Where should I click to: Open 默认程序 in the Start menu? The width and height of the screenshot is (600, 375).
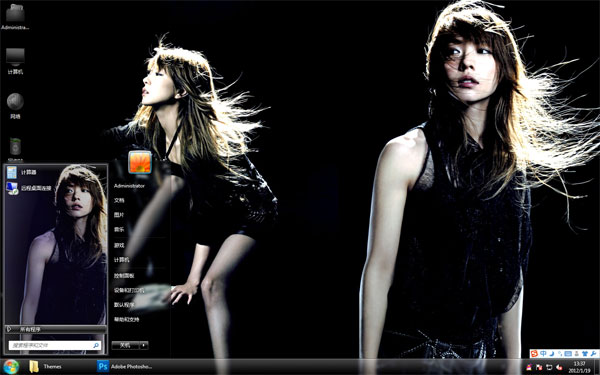(x=124, y=305)
